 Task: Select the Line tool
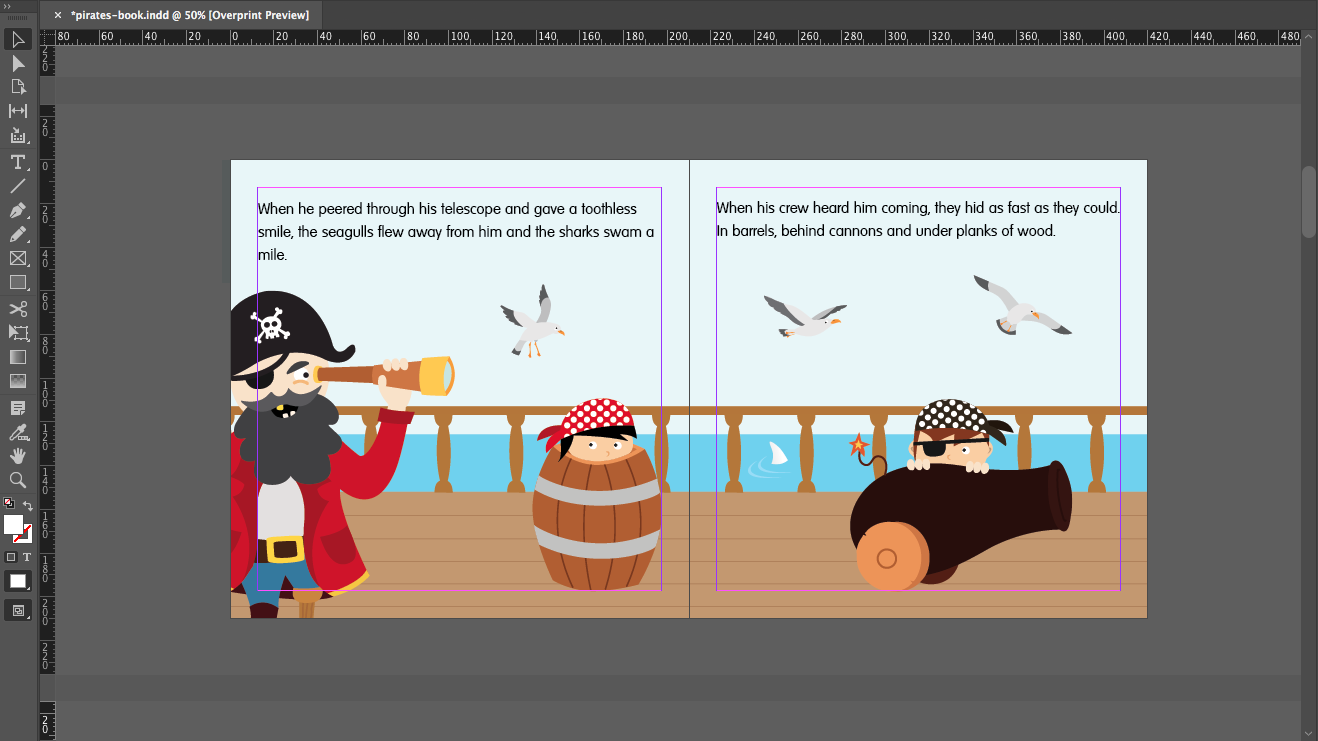click(17, 186)
